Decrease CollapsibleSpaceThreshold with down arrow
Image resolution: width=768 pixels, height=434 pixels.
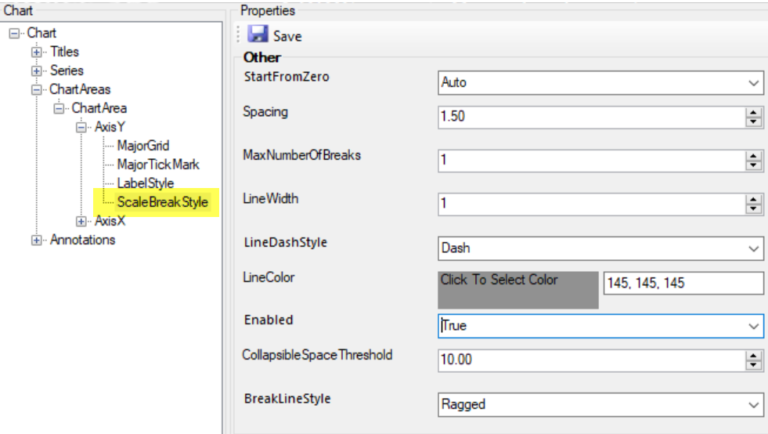pyautogui.click(x=753, y=365)
